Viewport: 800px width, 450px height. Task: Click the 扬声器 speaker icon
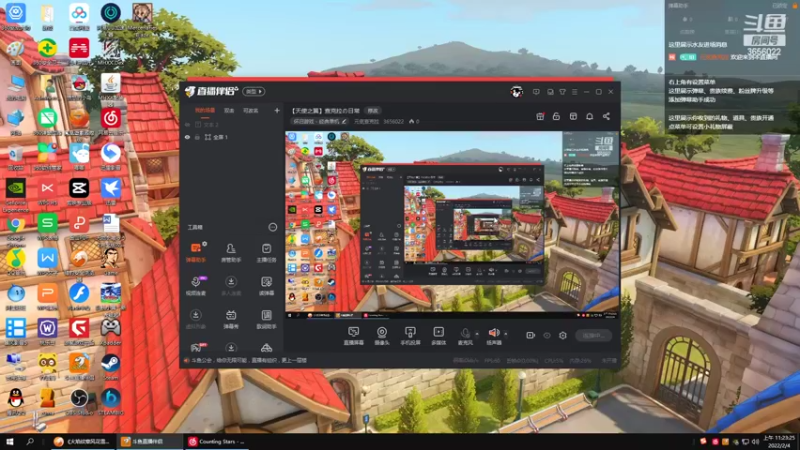click(494, 335)
